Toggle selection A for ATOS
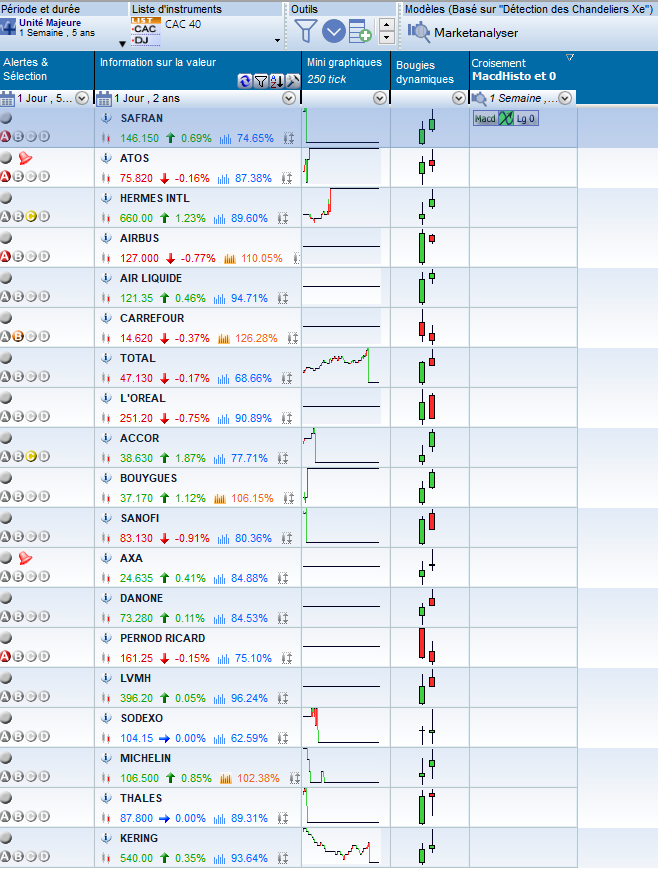Viewport: 658px width, 873px height. click(5, 176)
